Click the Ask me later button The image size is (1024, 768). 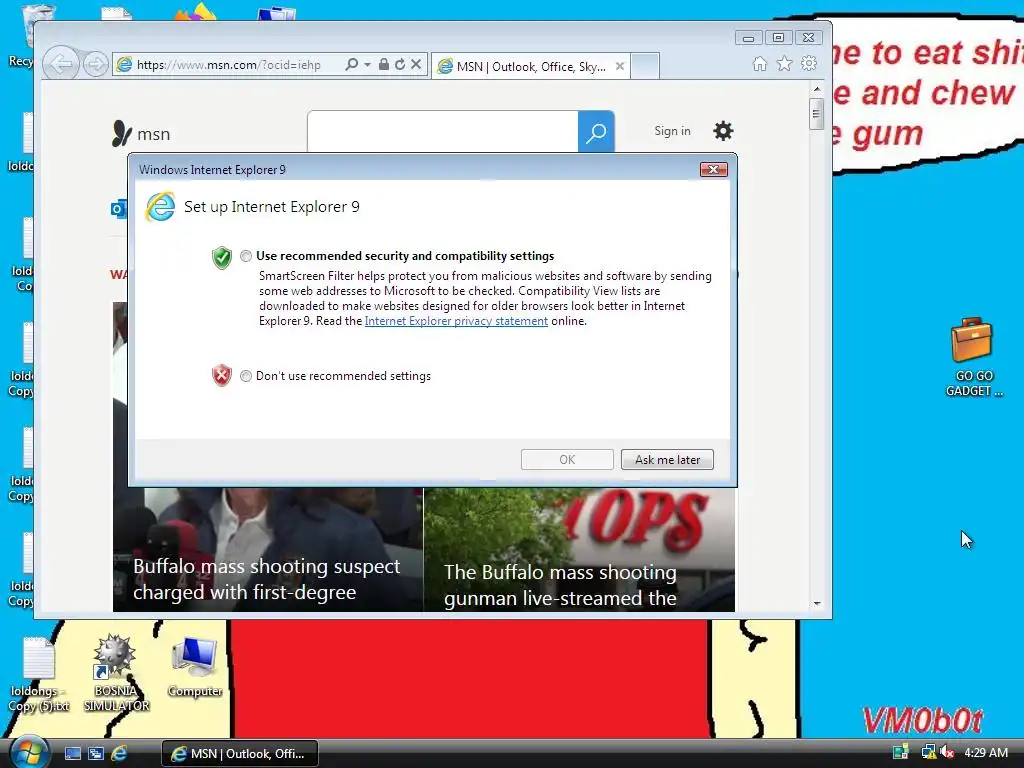(x=667, y=460)
